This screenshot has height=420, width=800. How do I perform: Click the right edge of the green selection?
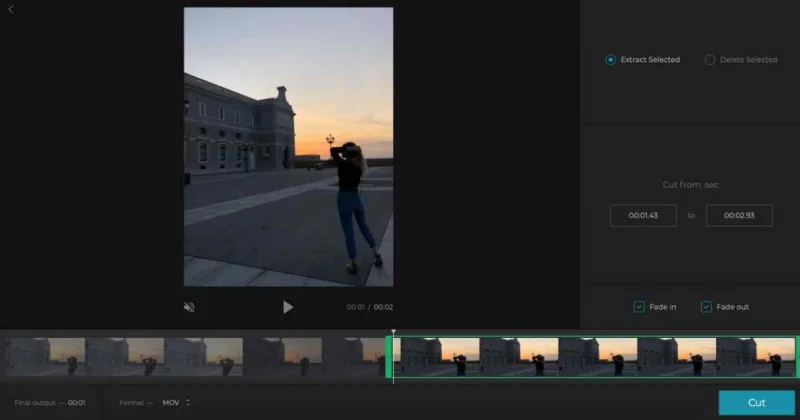(x=796, y=357)
